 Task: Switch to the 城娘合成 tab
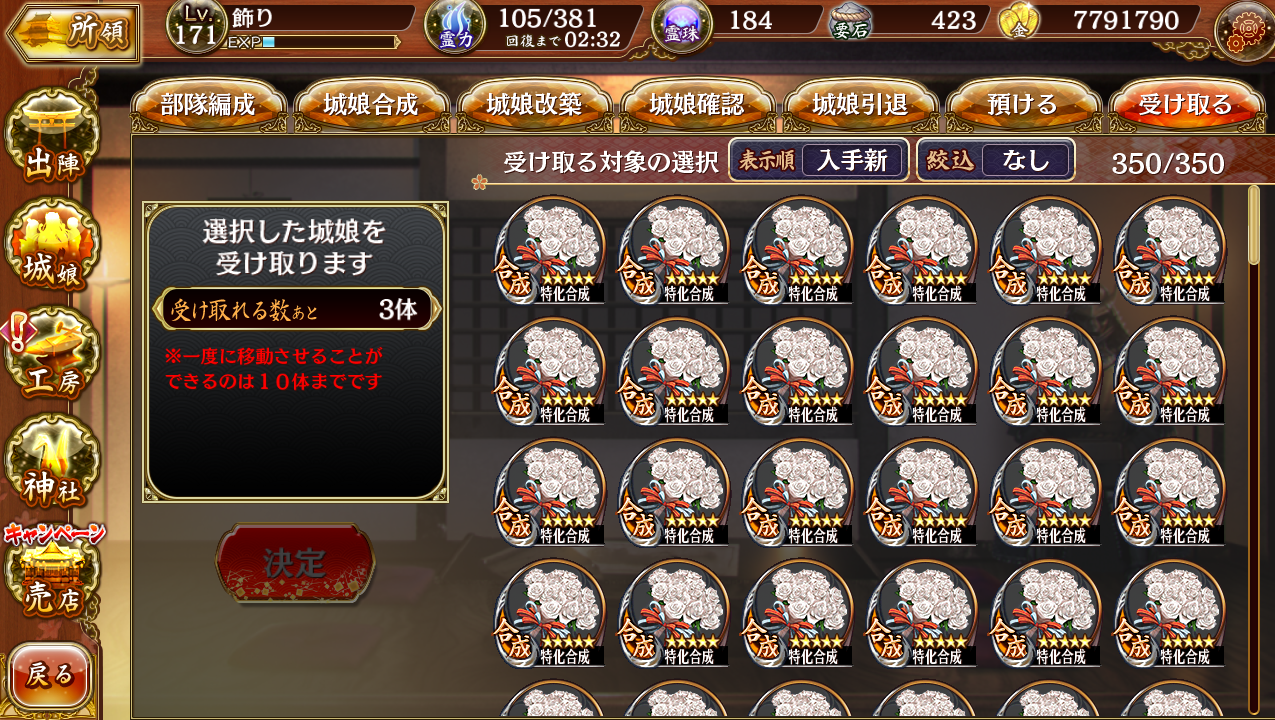[x=371, y=105]
